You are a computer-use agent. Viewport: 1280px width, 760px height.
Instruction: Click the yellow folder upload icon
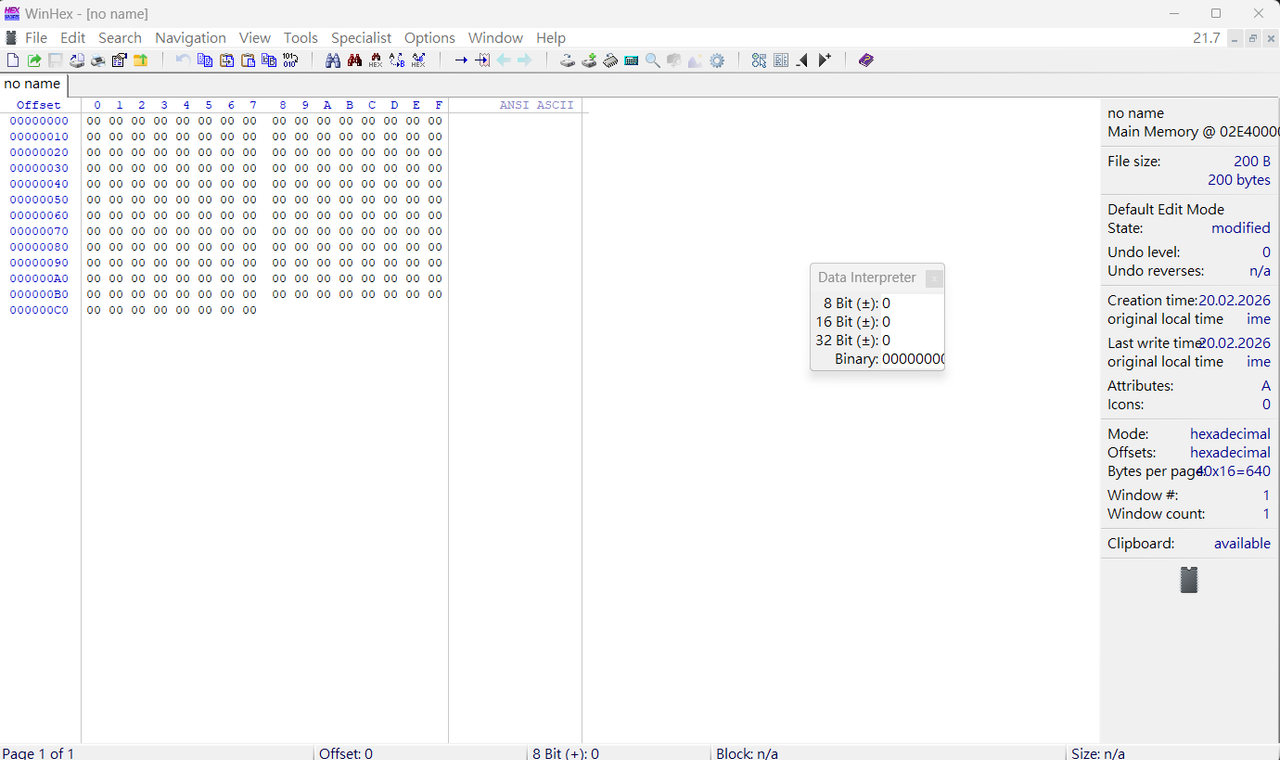coord(141,61)
